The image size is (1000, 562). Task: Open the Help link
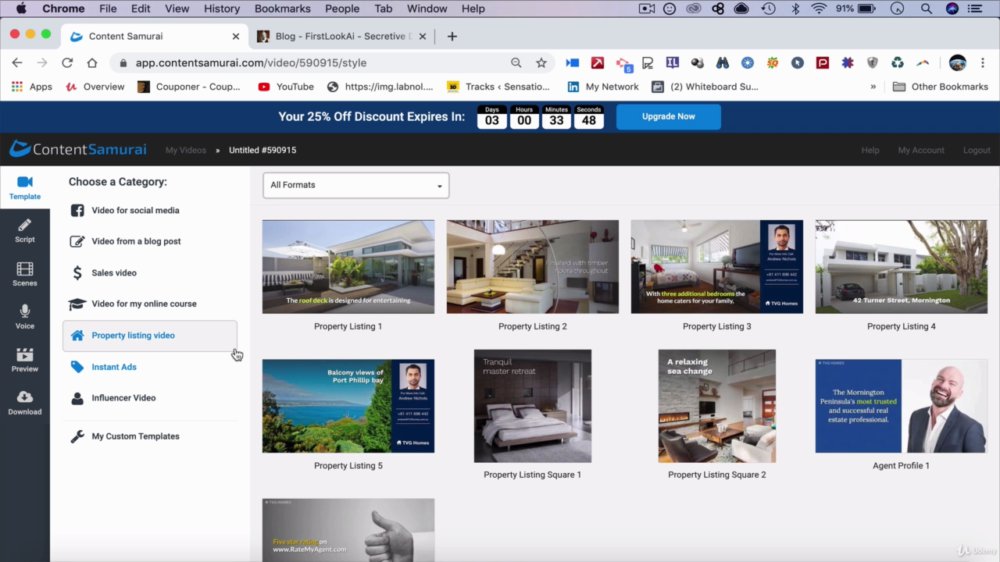870,151
